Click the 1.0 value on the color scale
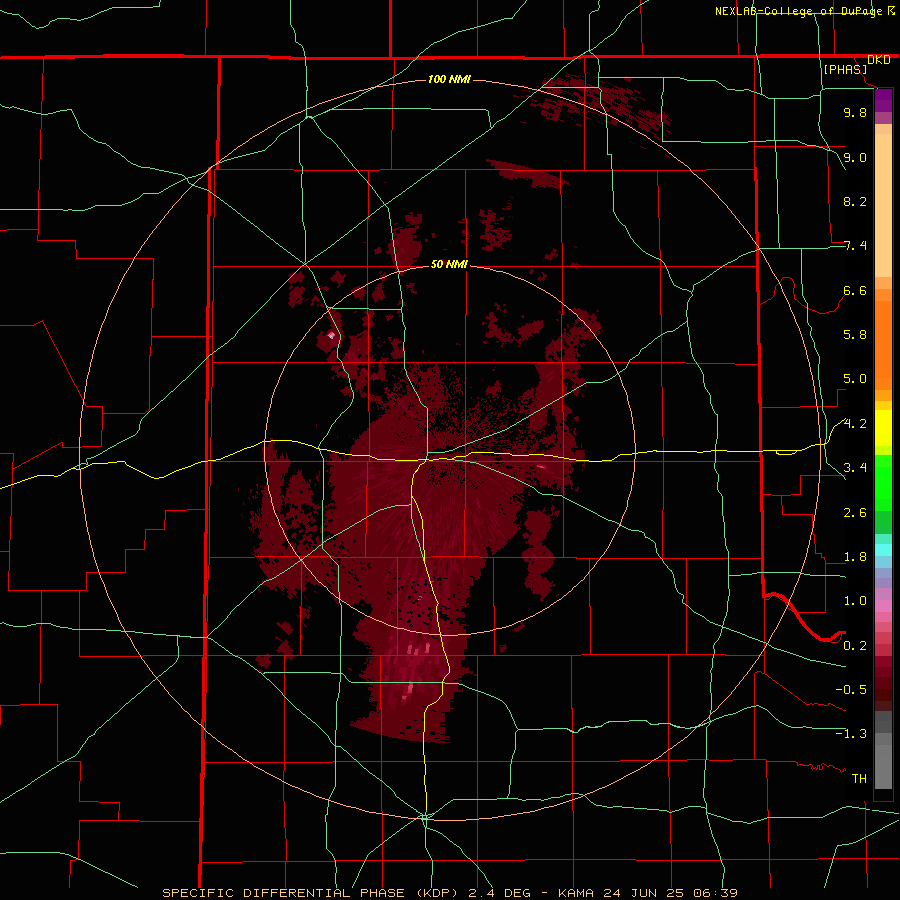The image size is (900, 900). [x=855, y=601]
